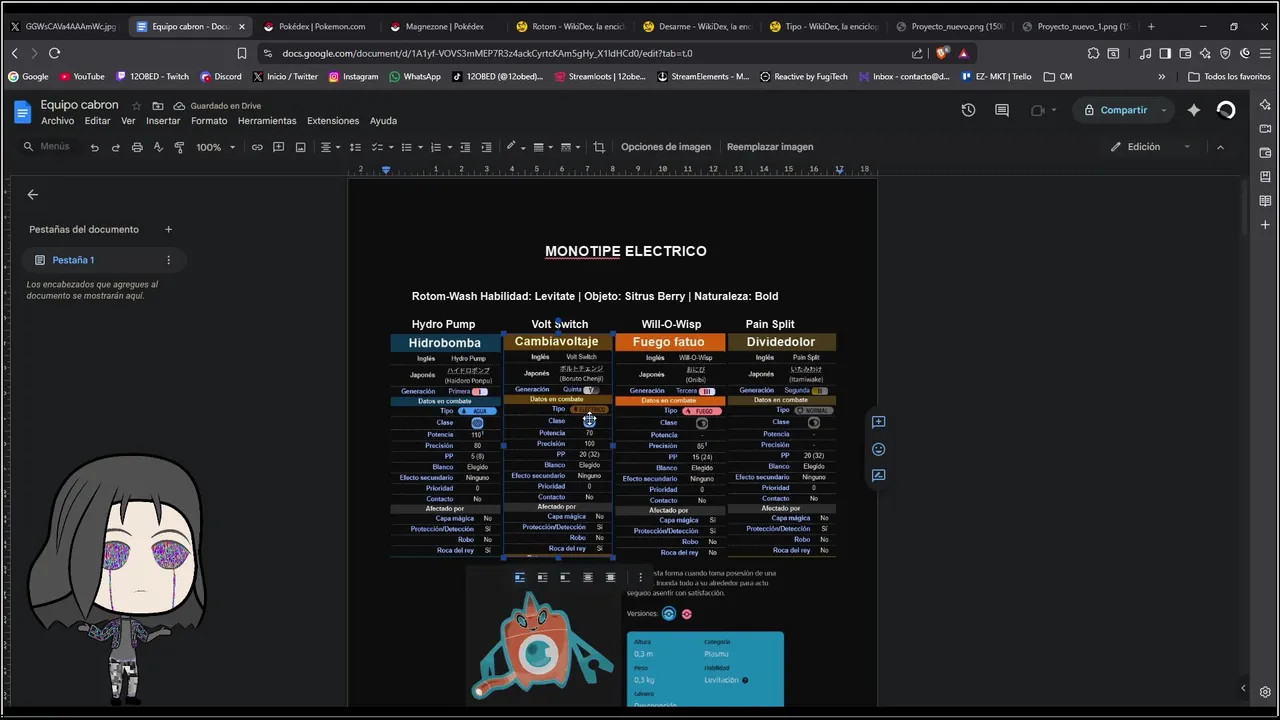The image size is (1280, 720).
Task: Switch to Rotom WikiDex browser tab
Action: [x=569, y=26]
